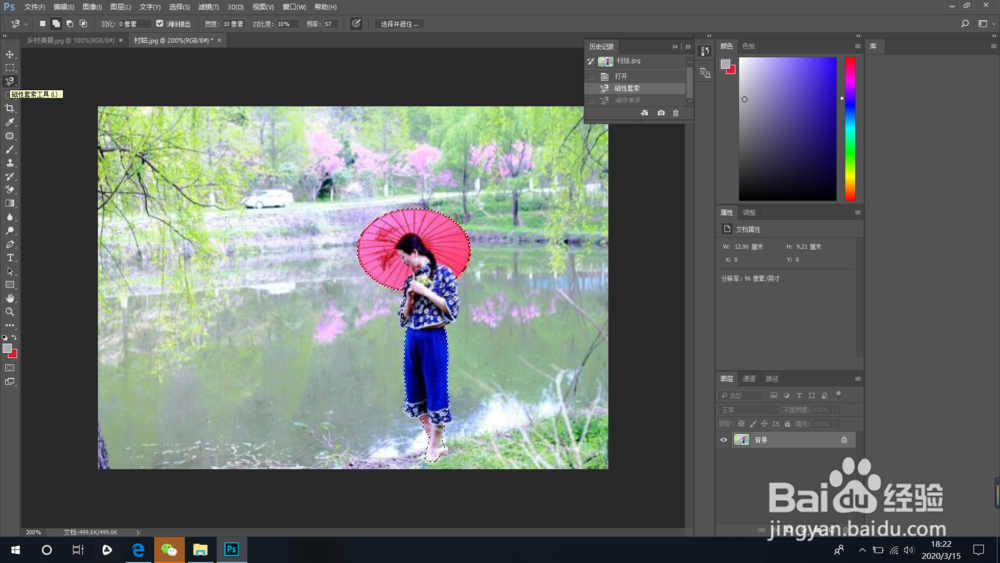Open layer fill dropdown arrow
The height and width of the screenshot is (563, 1000).
pos(837,423)
